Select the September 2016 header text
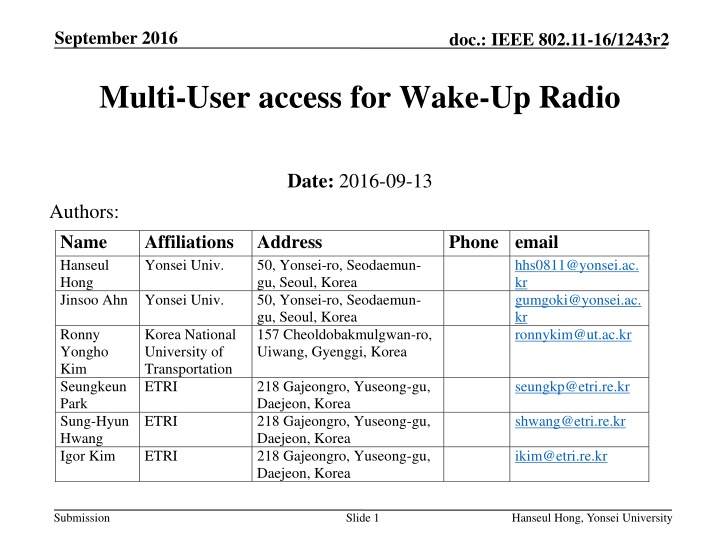The width and height of the screenshot is (720, 540). (116, 39)
